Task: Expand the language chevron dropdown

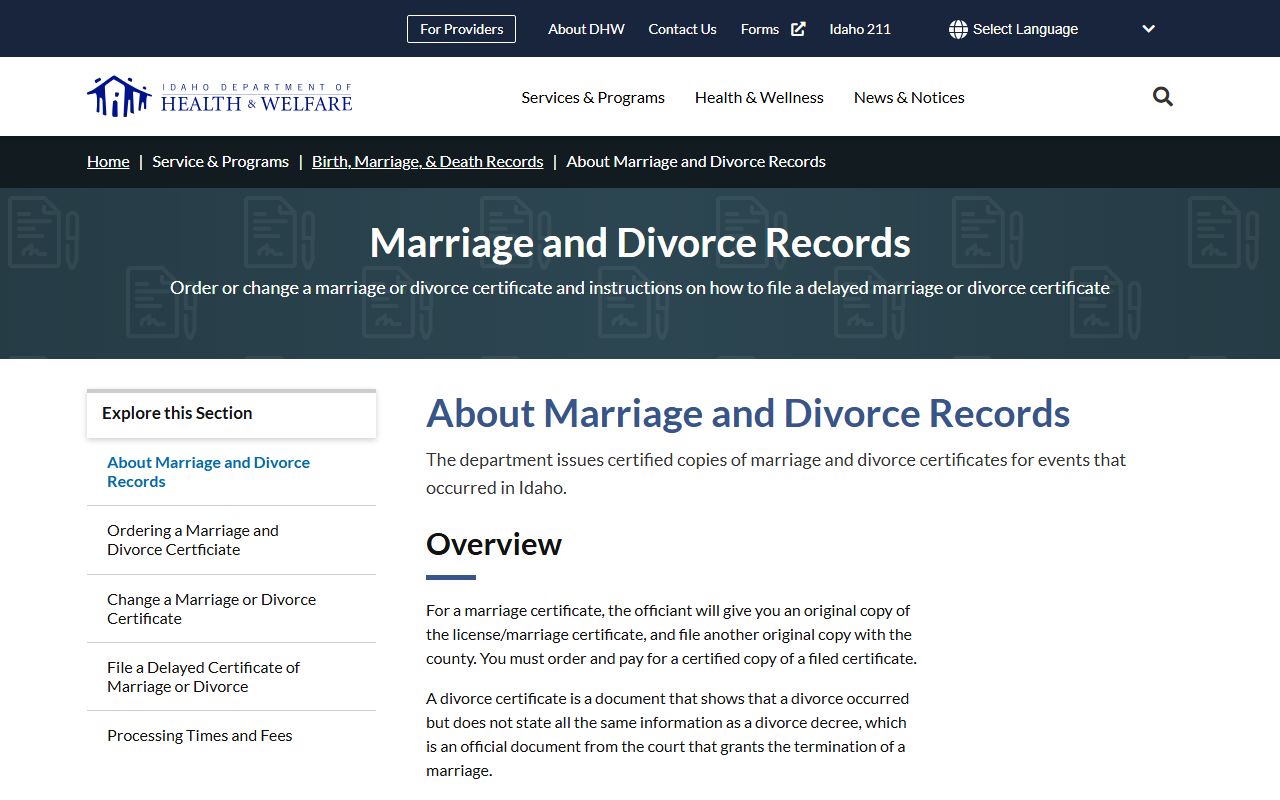Action: point(1148,29)
